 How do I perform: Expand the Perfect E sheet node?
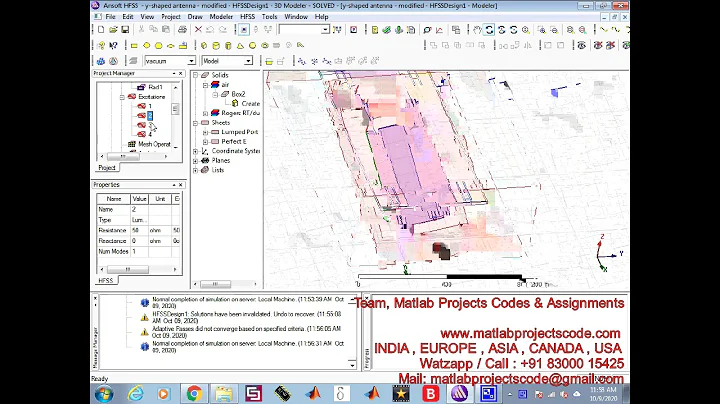205,141
